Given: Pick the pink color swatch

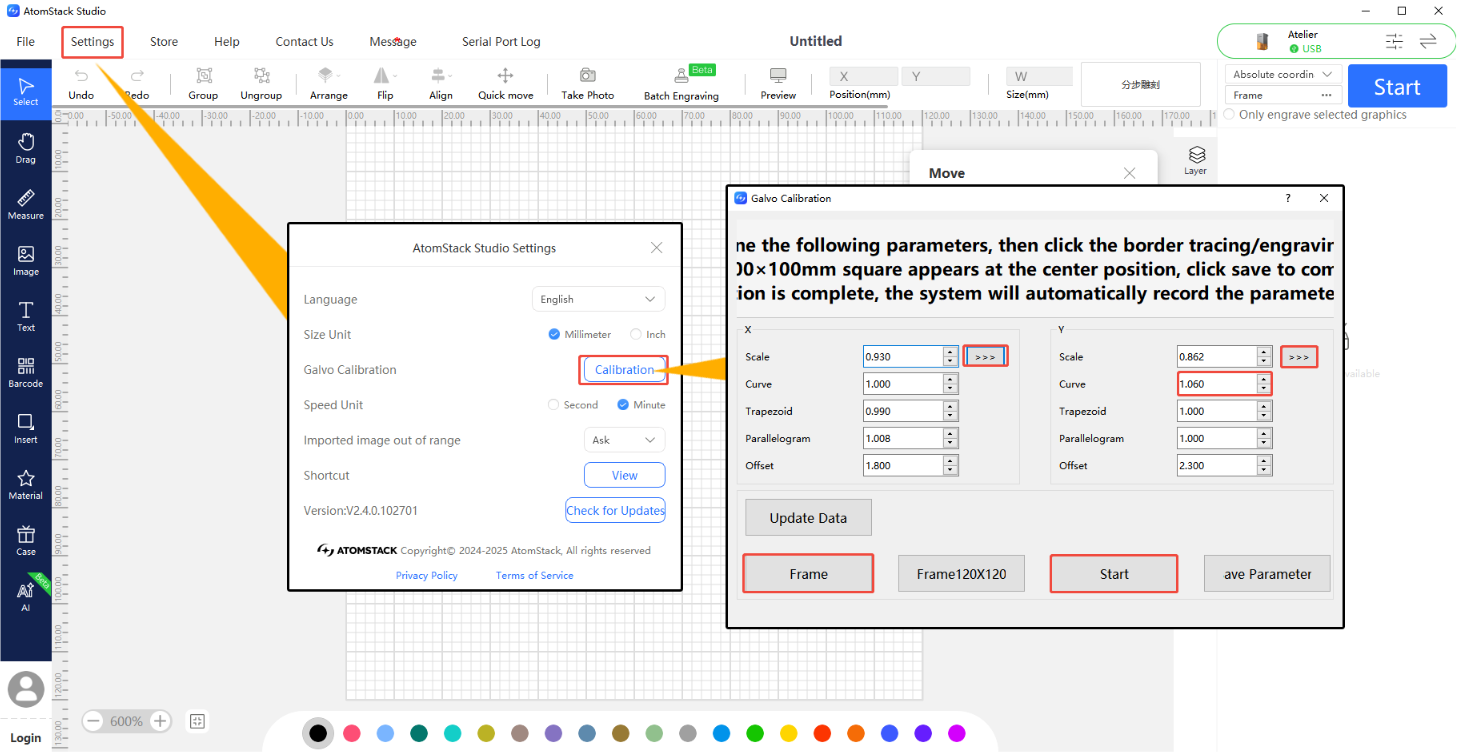Looking at the screenshot, I should pyautogui.click(x=351, y=733).
